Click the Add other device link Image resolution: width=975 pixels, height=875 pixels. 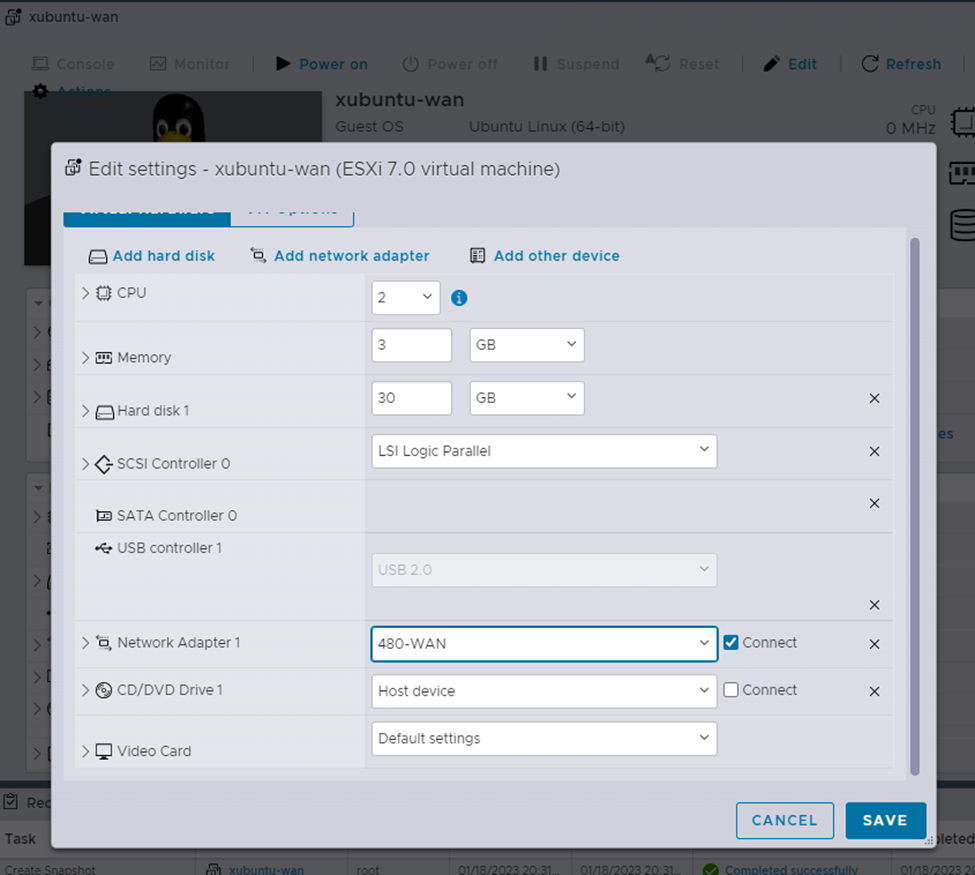557,256
